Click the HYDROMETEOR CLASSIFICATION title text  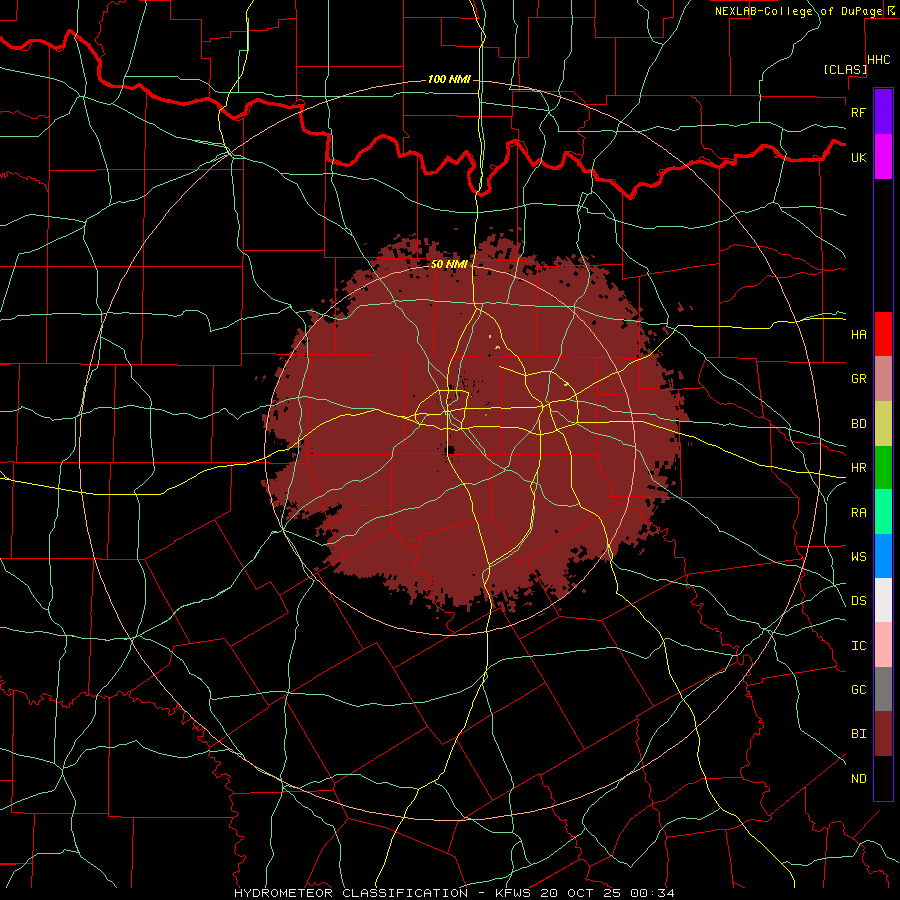point(351,893)
